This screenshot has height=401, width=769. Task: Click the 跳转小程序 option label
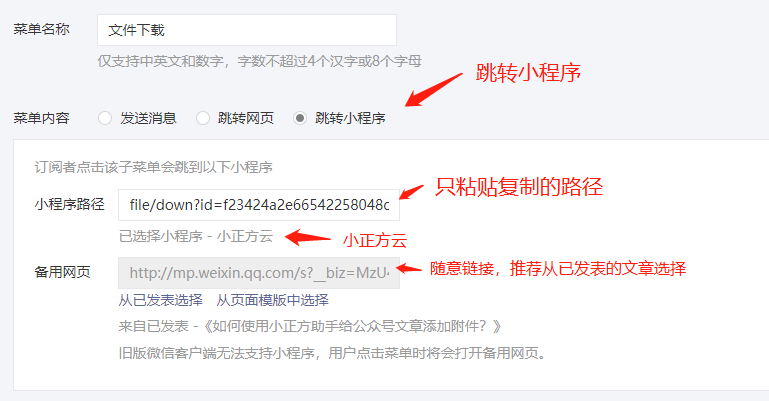coord(350,118)
